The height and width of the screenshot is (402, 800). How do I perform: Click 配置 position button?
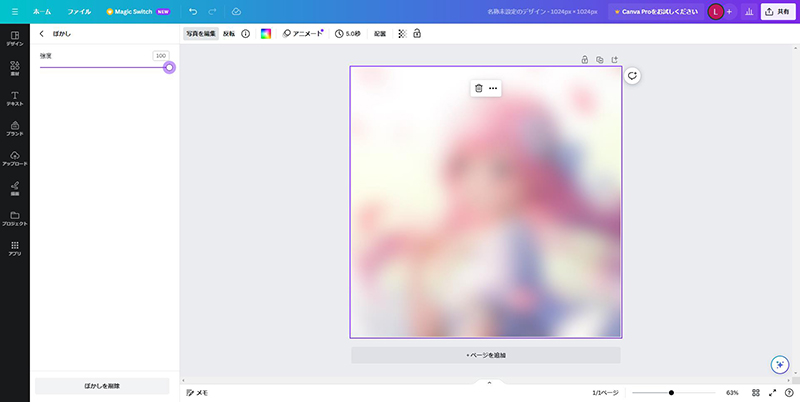380,34
